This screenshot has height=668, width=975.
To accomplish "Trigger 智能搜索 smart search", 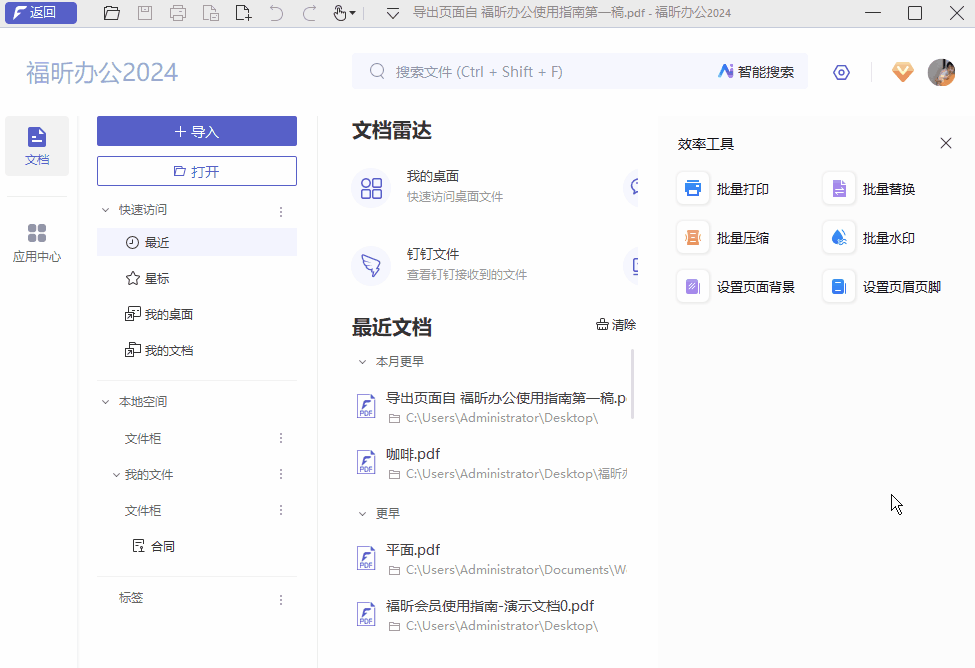I will (x=757, y=71).
